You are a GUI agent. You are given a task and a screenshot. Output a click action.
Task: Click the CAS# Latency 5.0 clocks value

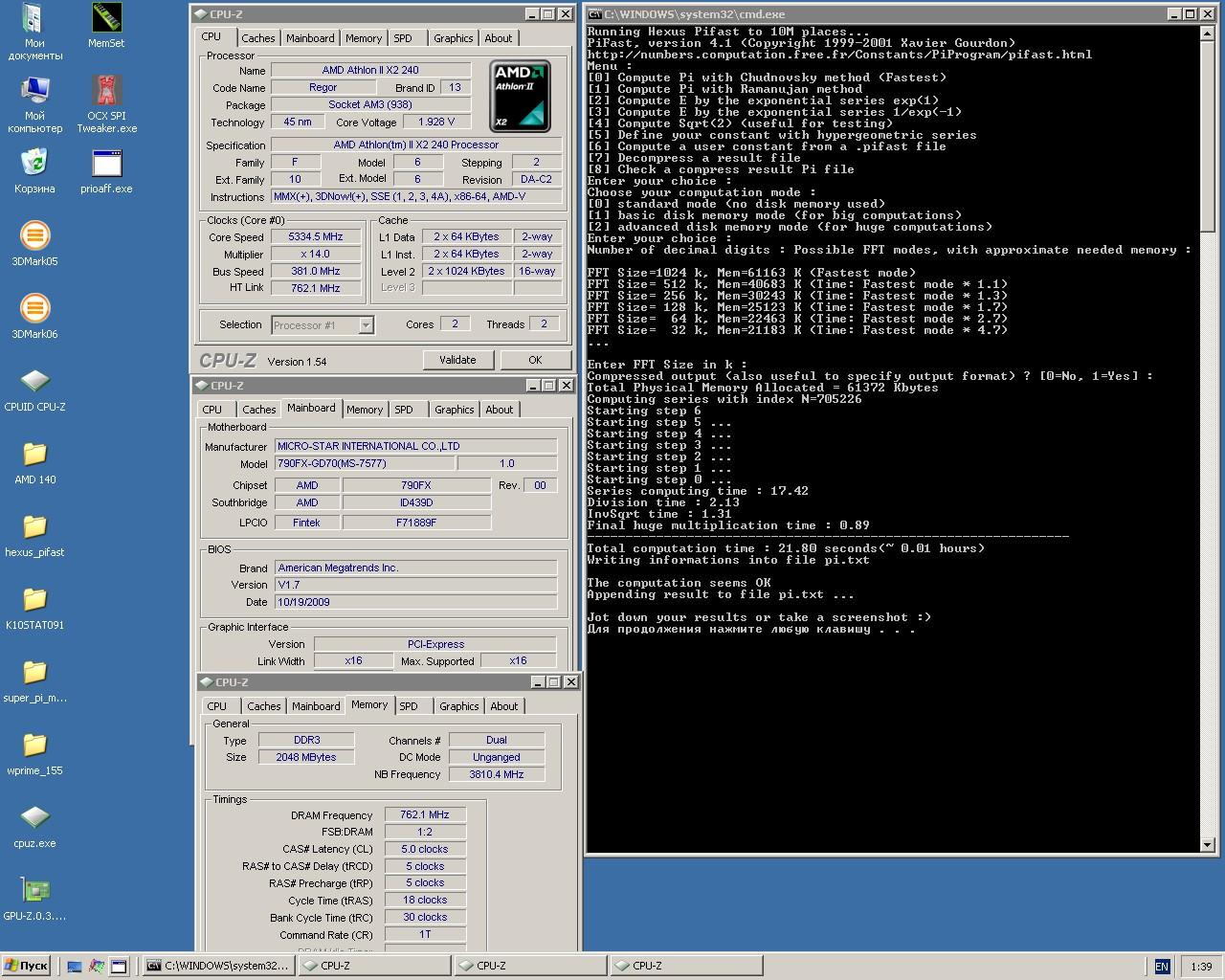pyautogui.click(x=425, y=849)
